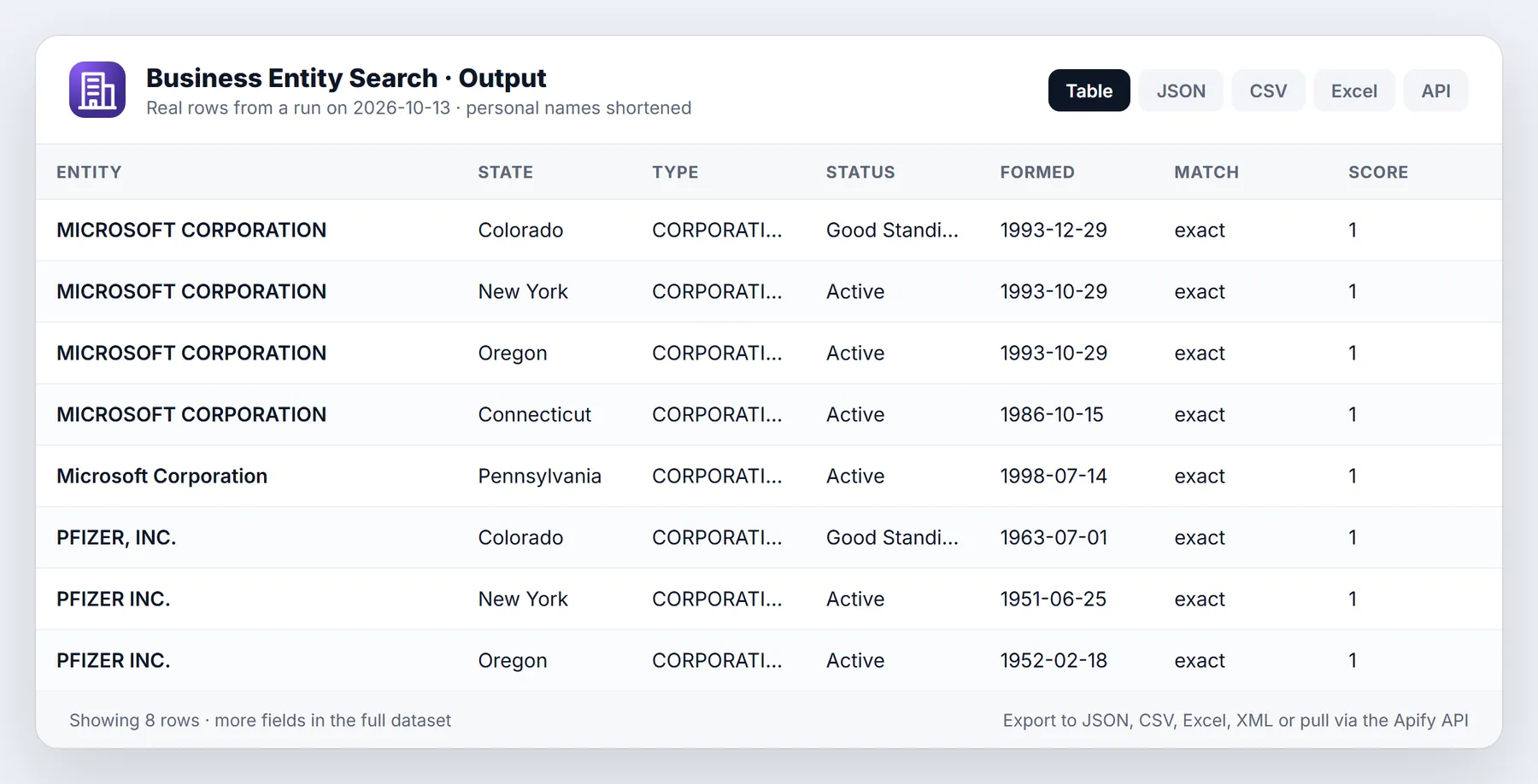This screenshot has height=784, width=1538.
Task: Select the Microsoft Corporation Pennsylvania entity
Action: [x=162, y=476]
